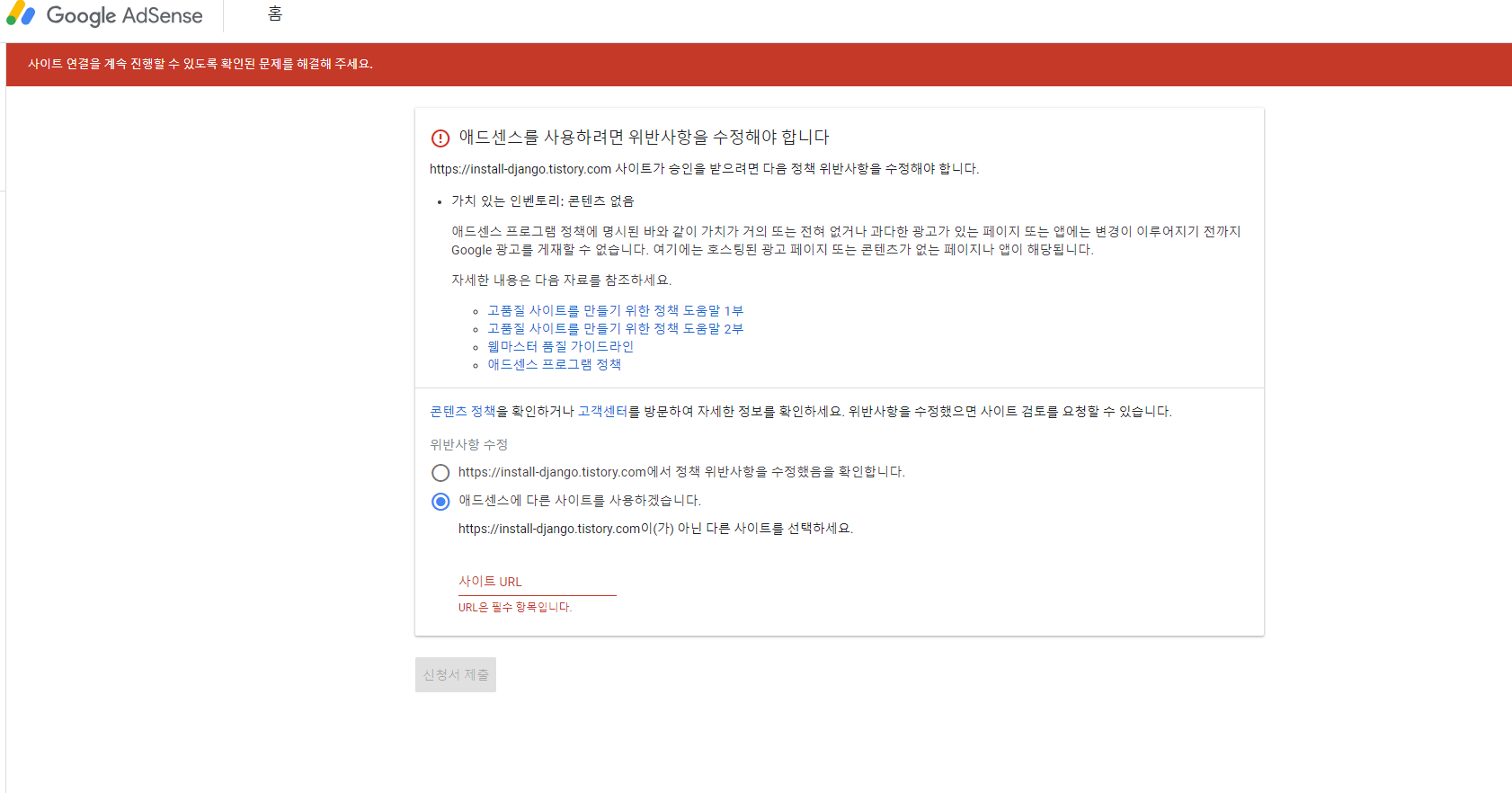The image size is (1512, 793).
Task: Click the red warning icon beside the heading
Action: pyautogui.click(x=440, y=138)
